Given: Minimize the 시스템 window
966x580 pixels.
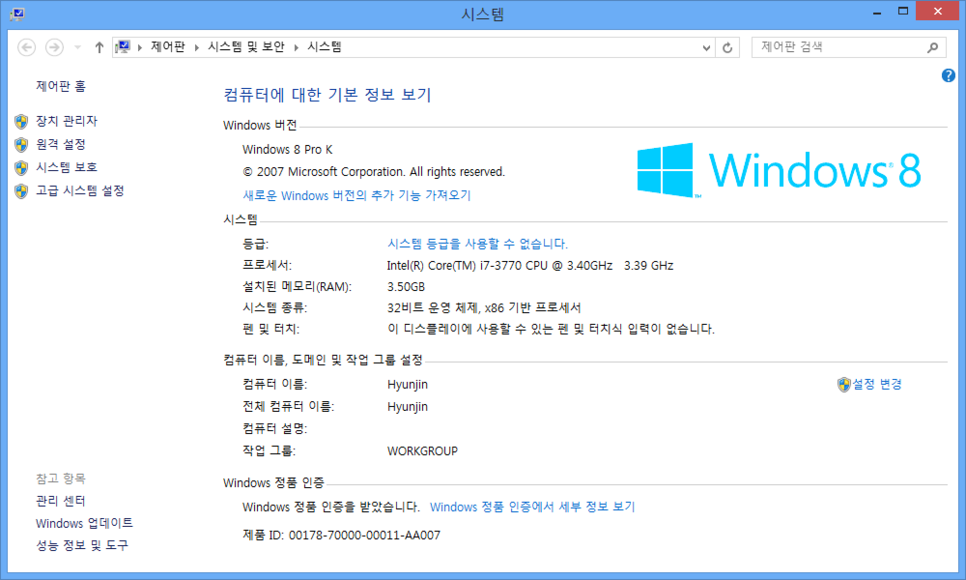Looking at the screenshot, I should 877,12.
